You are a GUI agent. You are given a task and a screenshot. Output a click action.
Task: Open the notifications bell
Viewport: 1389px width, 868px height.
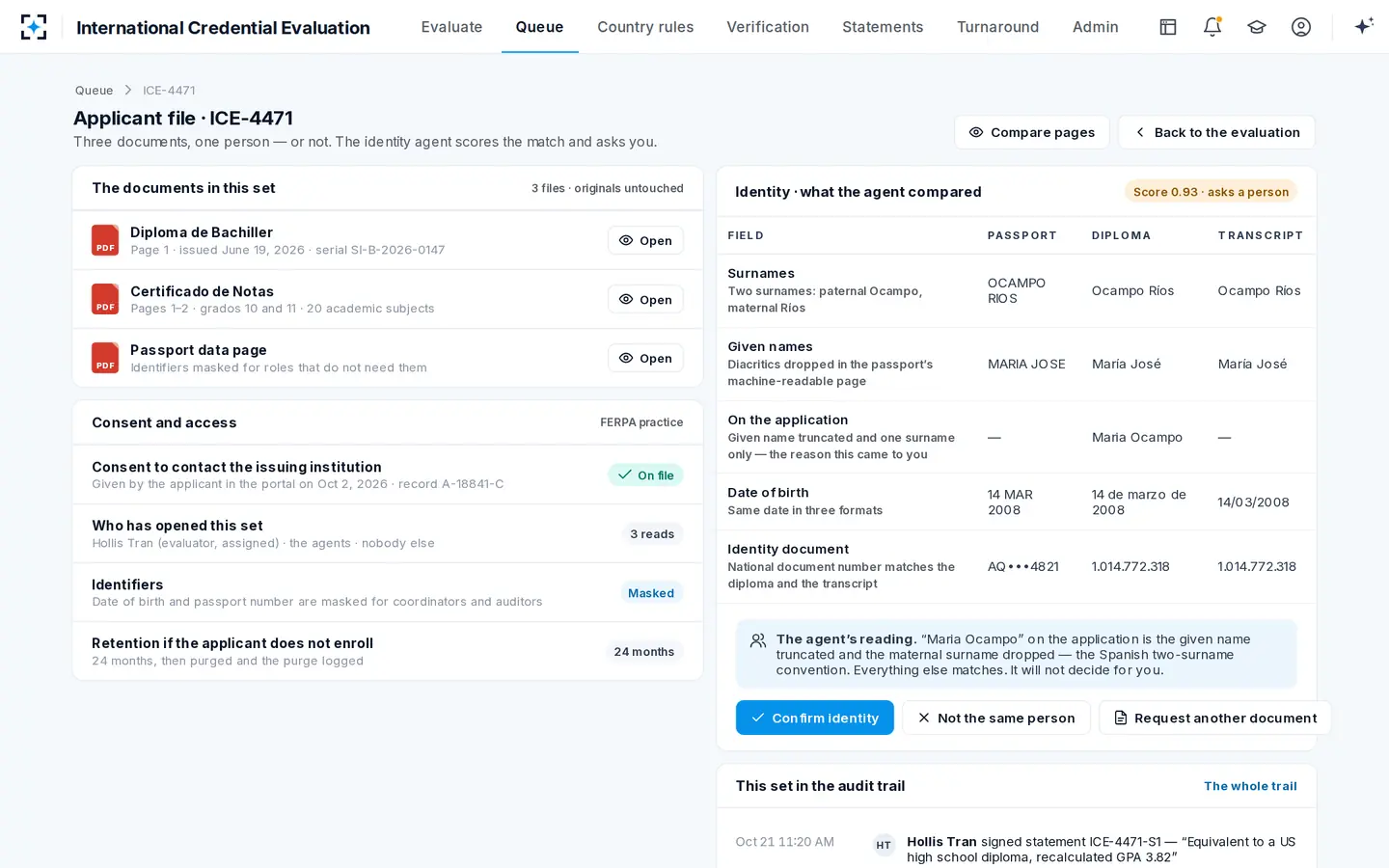[1212, 27]
